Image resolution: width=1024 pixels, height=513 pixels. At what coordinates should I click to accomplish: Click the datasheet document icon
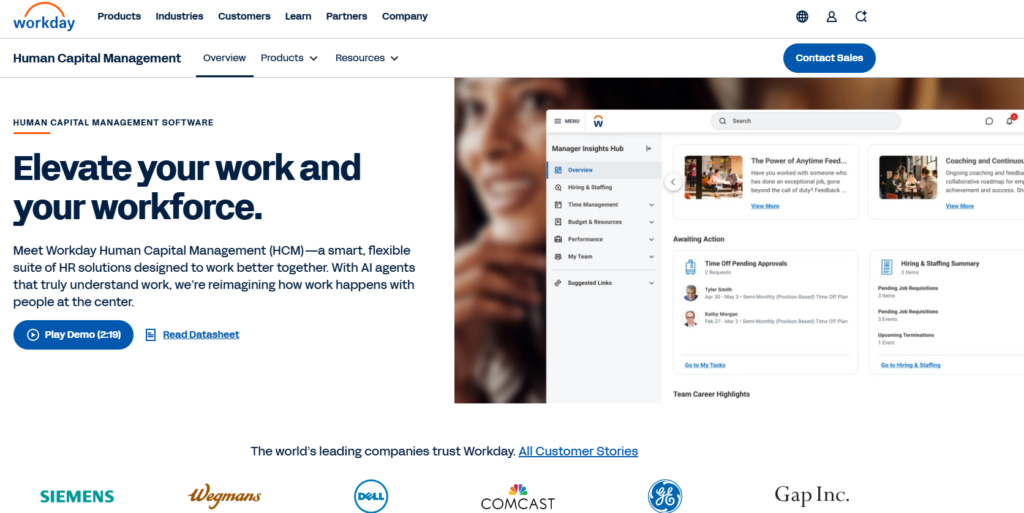(x=150, y=335)
